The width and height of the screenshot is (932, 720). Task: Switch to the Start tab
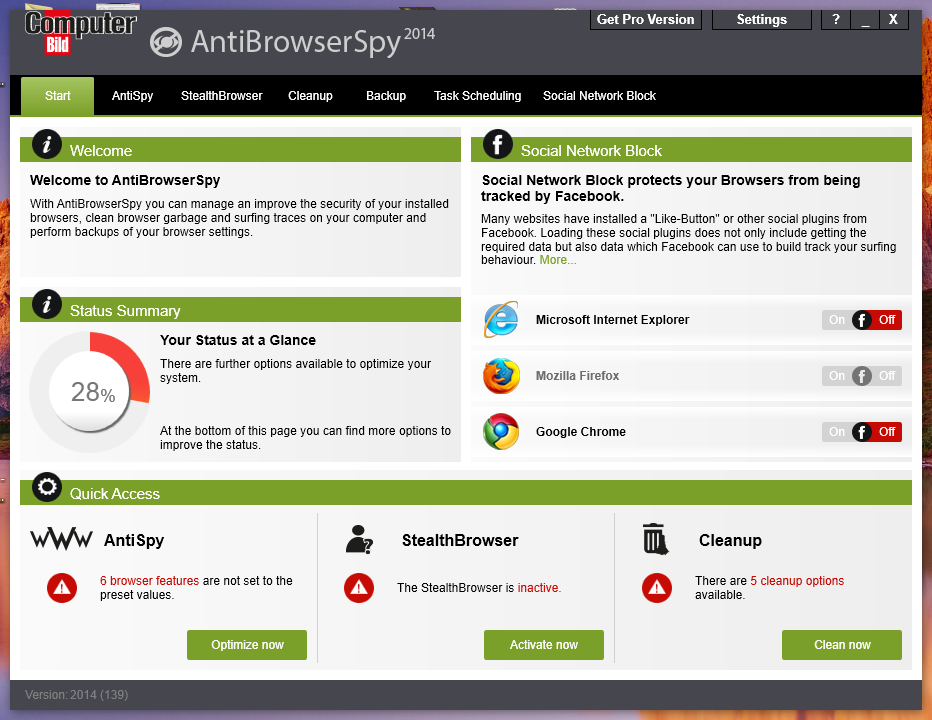click(58, 96)
